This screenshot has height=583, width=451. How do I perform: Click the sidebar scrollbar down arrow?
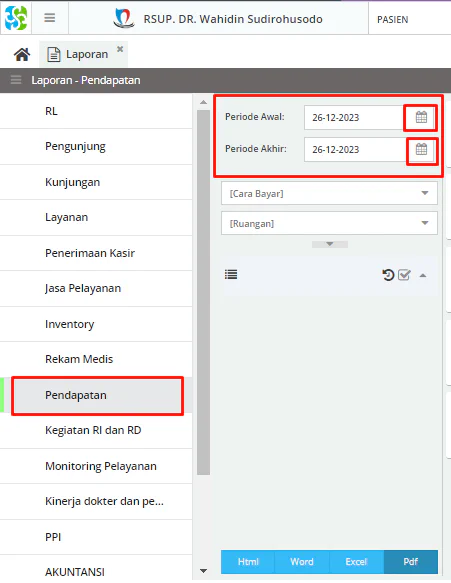[x=203, y=571]
